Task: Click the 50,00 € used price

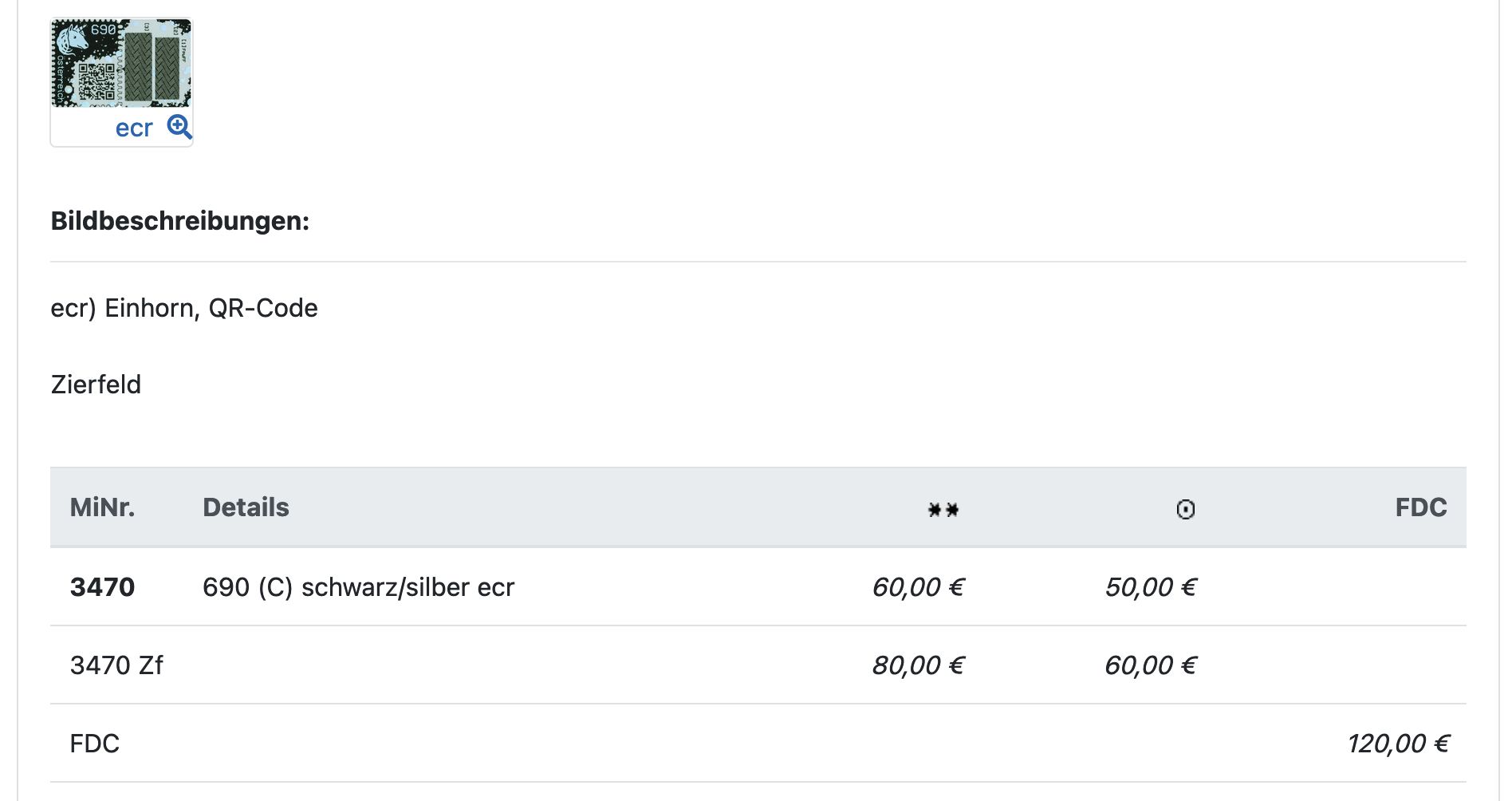Action: [x=1151, y=587]
